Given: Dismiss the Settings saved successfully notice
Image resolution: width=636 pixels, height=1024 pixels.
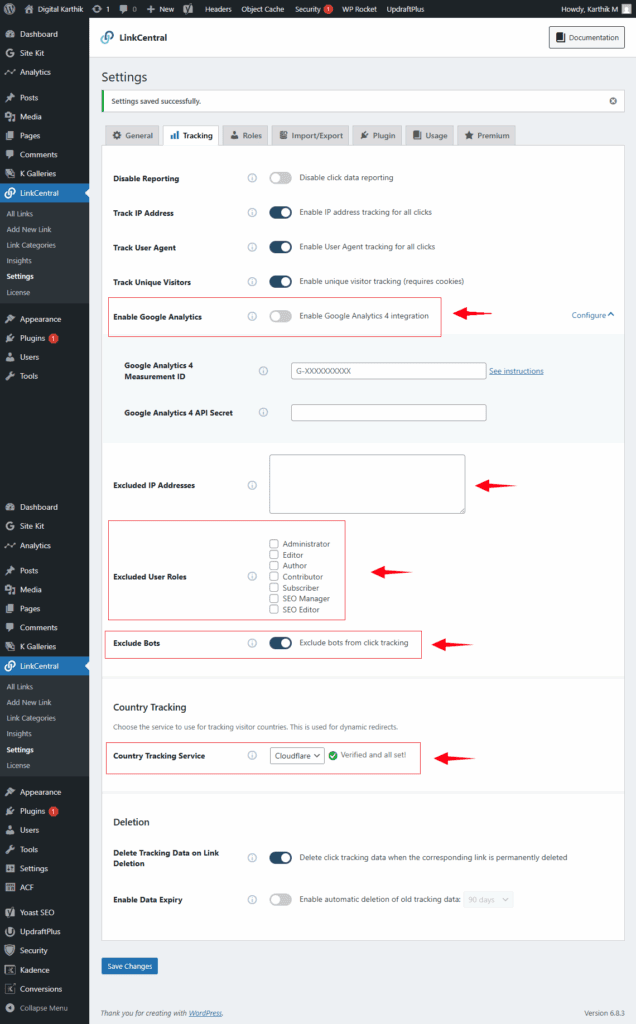Looking at the screenshot, I should [x=613, y=101].
